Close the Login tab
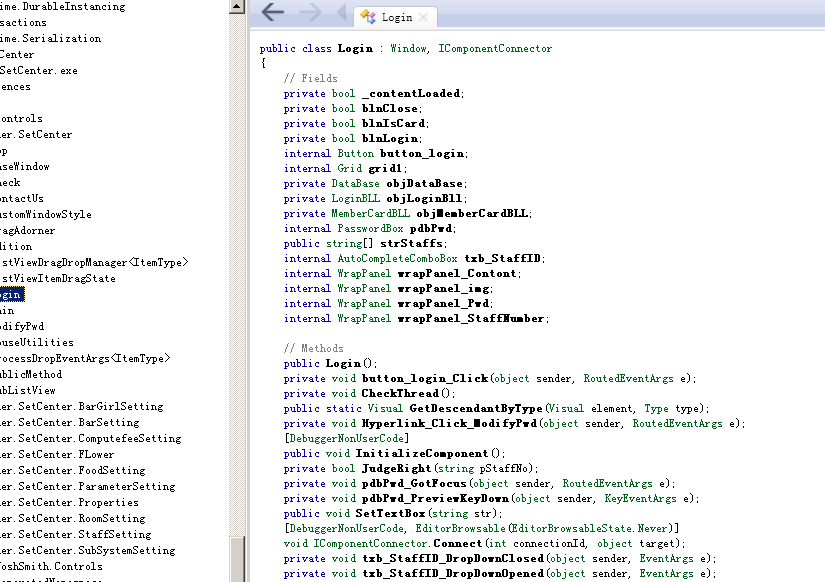825x582 pixels. [424, 18]
